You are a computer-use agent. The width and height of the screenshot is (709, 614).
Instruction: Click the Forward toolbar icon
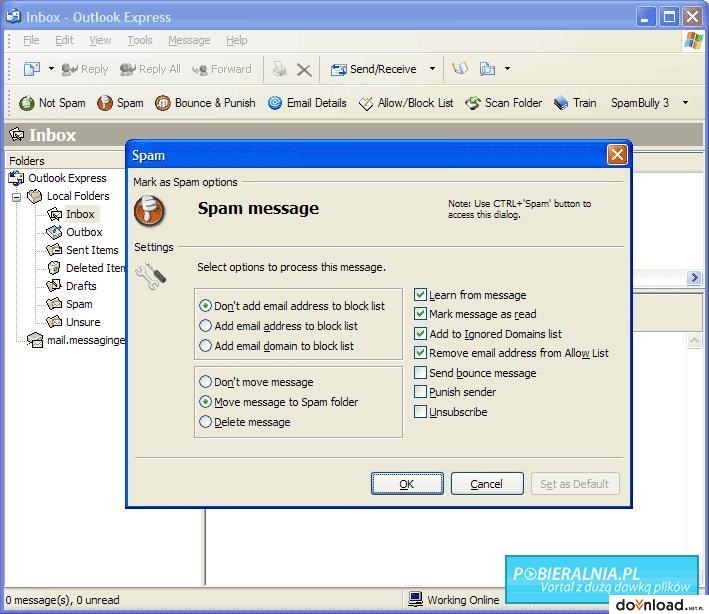click(199, 69)
